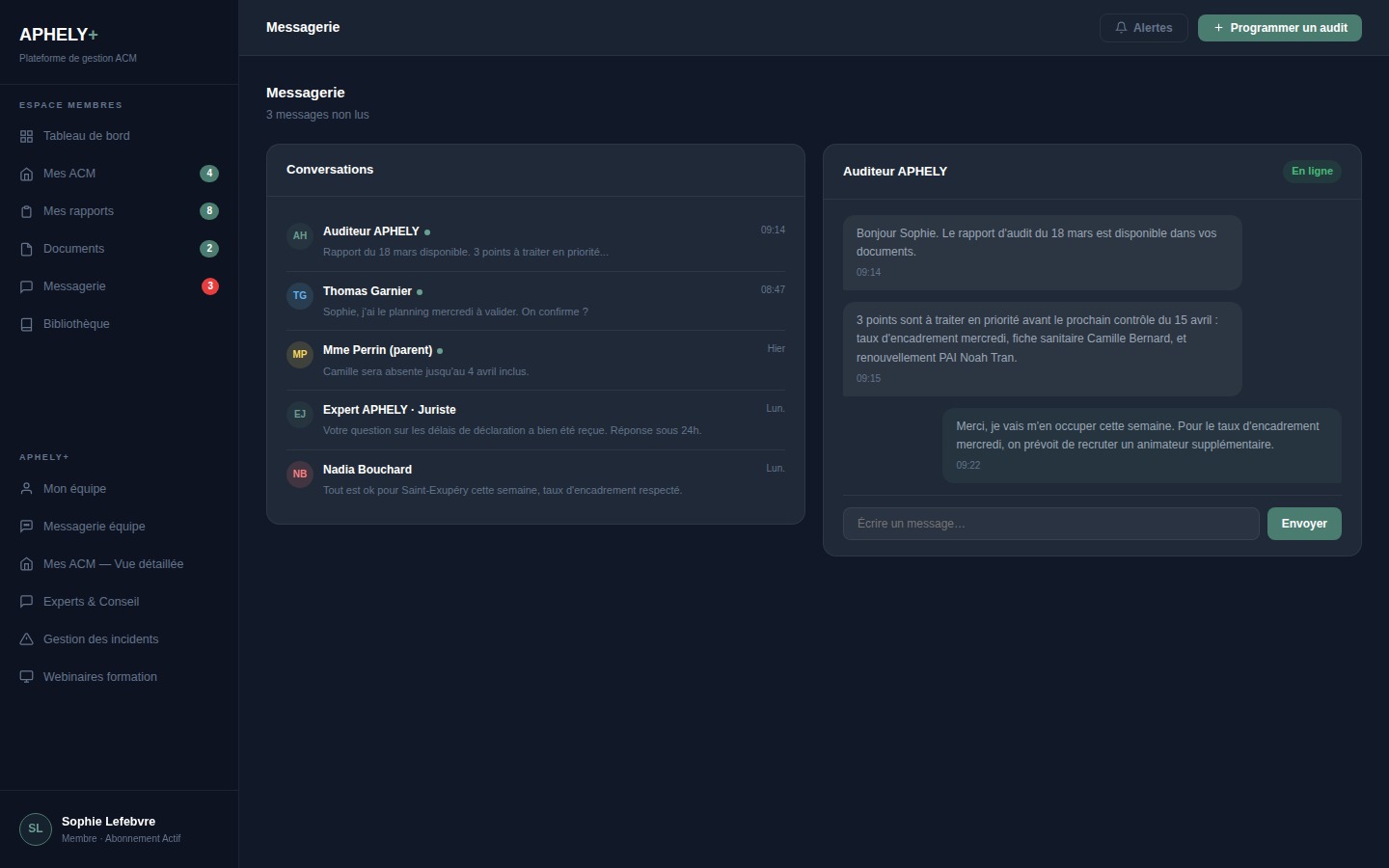Click the Mes rapports clipboard icon
The image size is (1389, 868).
click(x=26, y=211)
